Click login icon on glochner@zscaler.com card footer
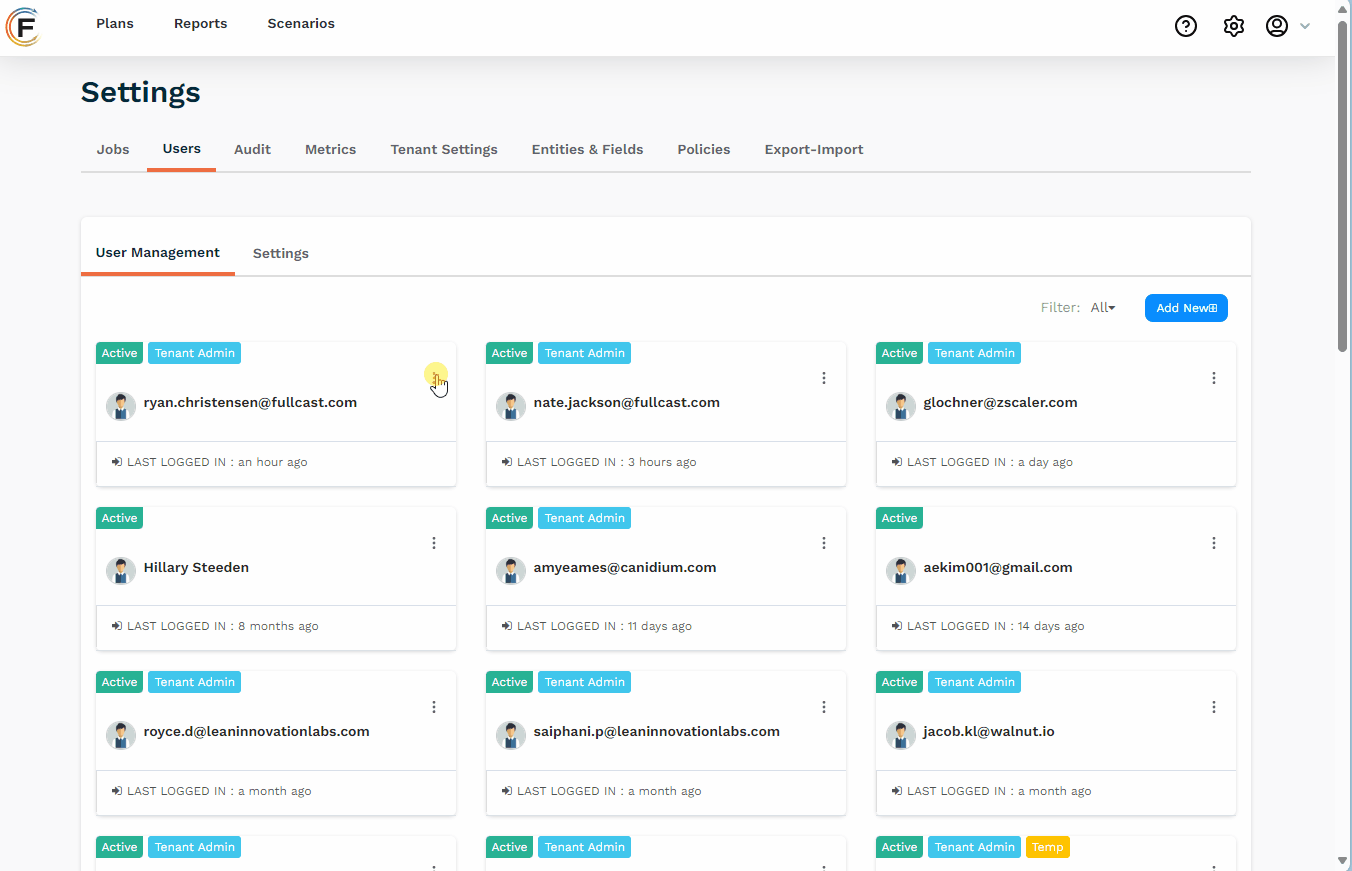The height and width of the screenshot is (871, 1352). (x=897, y=462)
